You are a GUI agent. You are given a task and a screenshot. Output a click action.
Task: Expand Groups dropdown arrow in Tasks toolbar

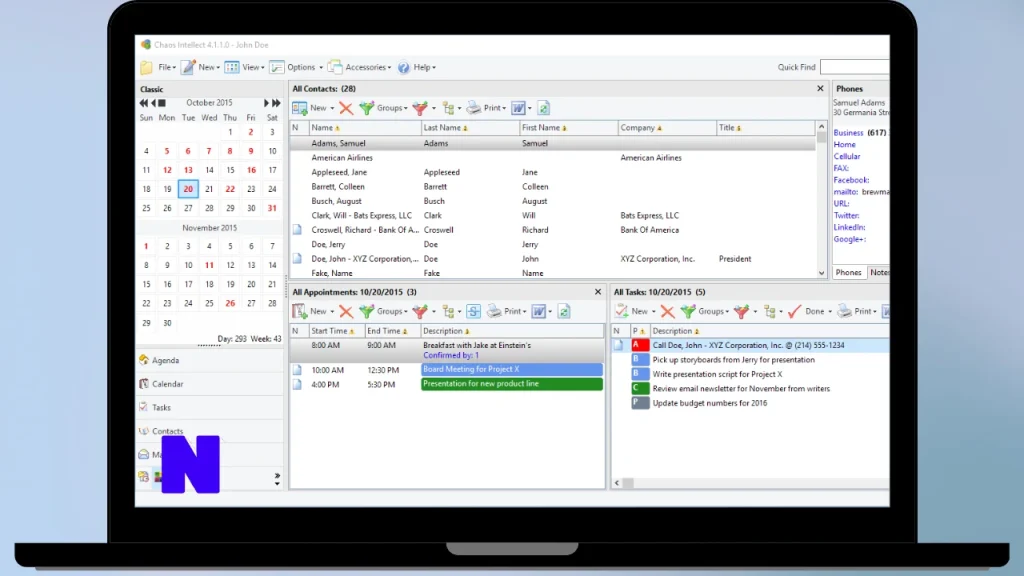point(727,312)
